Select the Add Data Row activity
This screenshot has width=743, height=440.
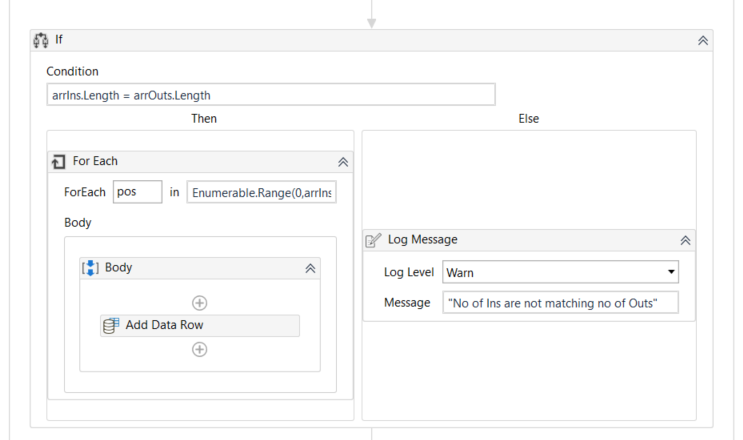[199, 326]
